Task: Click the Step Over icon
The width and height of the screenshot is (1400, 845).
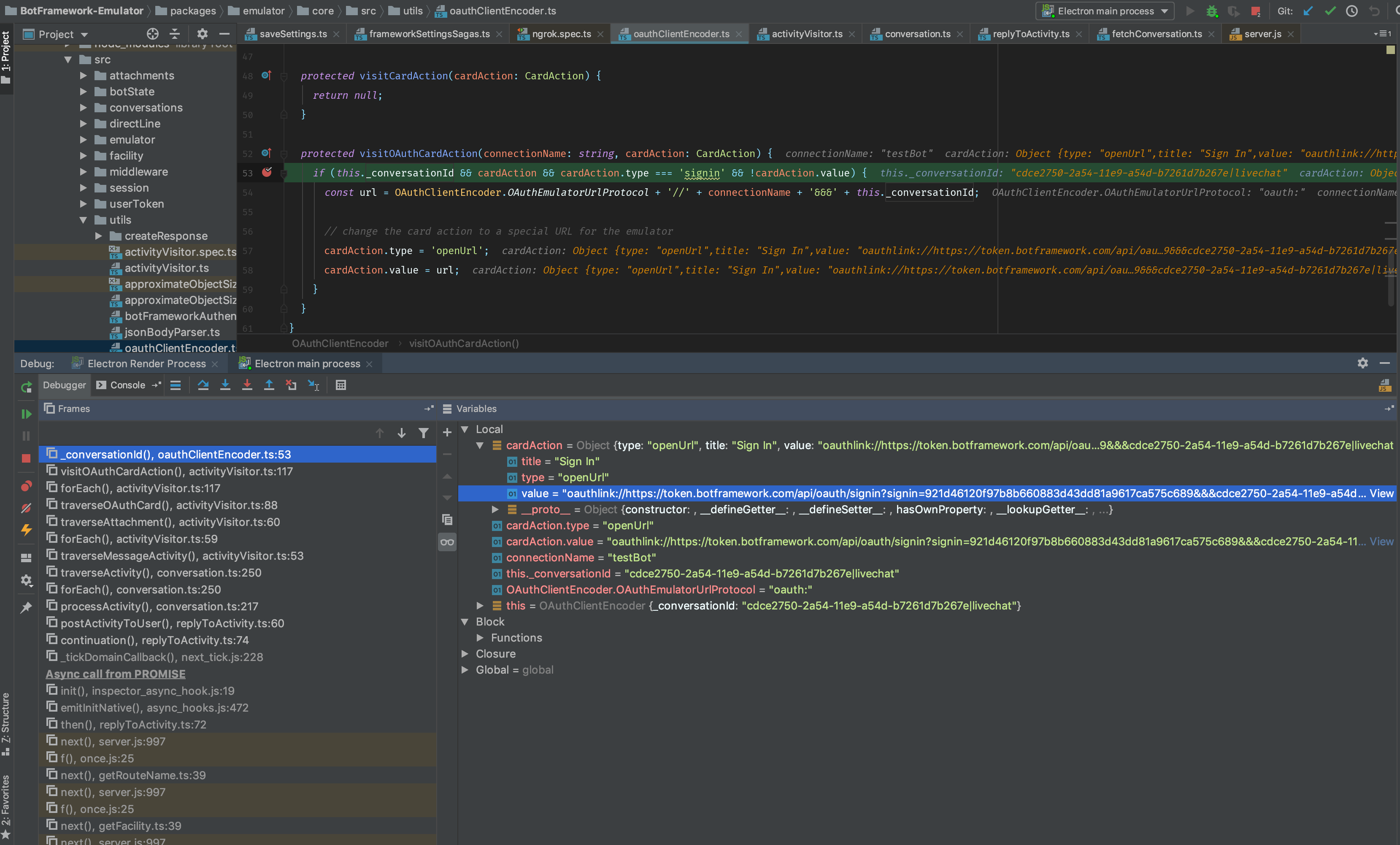Action: [203, 385]
